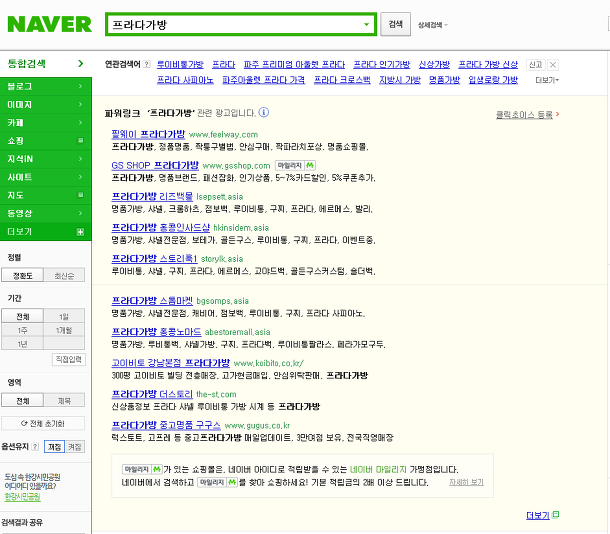Select 1년 period option
The height and width of the screenshot is (534, 610).
23,344
